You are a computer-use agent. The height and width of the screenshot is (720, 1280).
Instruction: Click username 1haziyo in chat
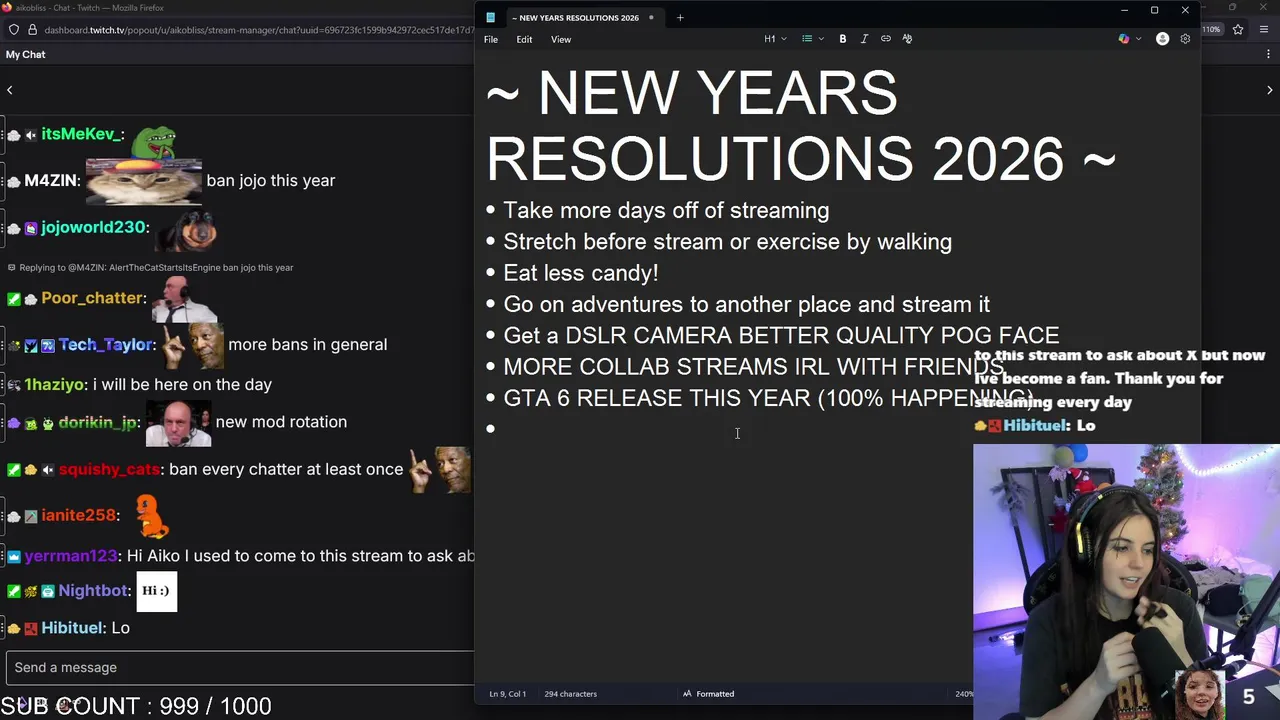click(x=54, y=384)
